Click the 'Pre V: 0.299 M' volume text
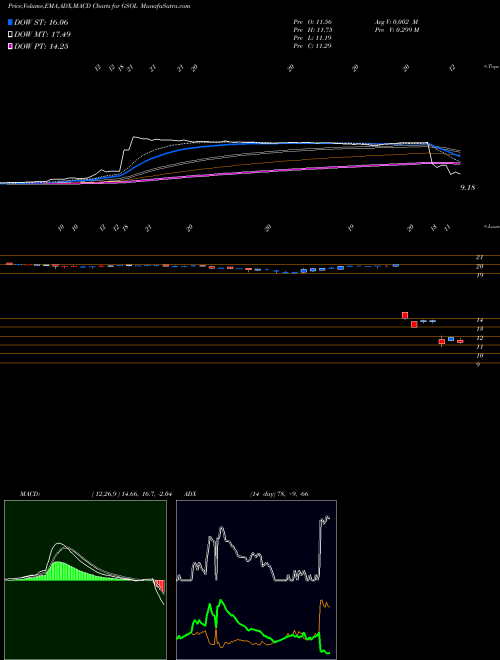 pyautogui.click(x=399, y=29)
